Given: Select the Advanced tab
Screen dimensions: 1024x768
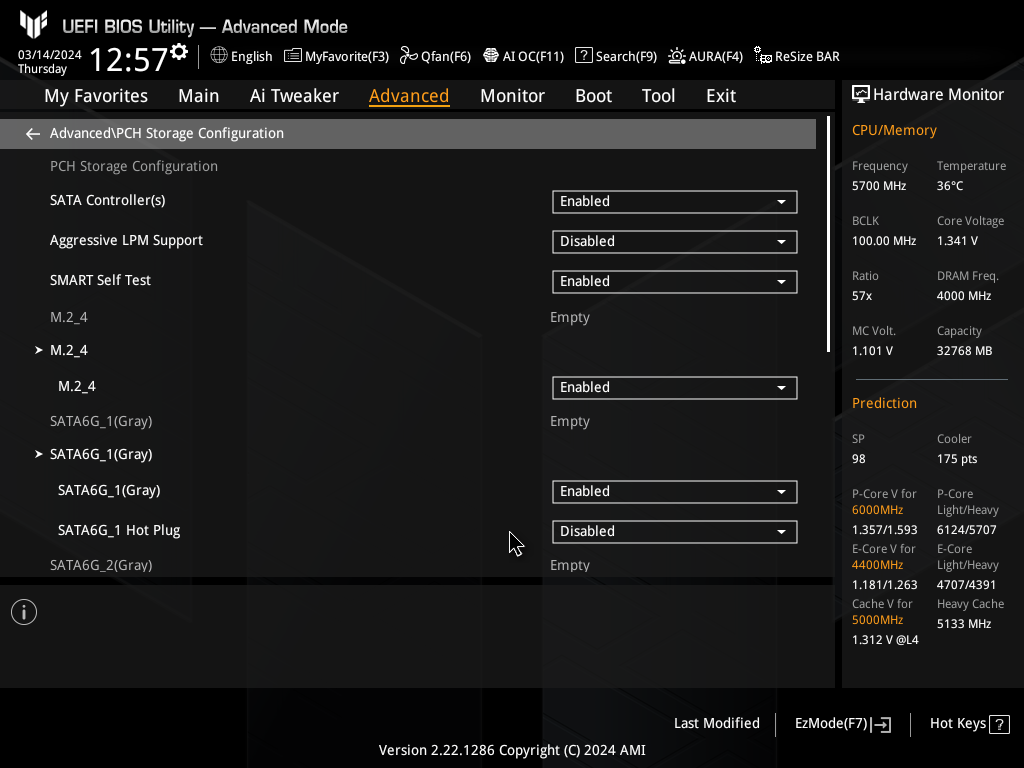Looking at the screenshot, I should pyautogui.click(x=409, y=96).
